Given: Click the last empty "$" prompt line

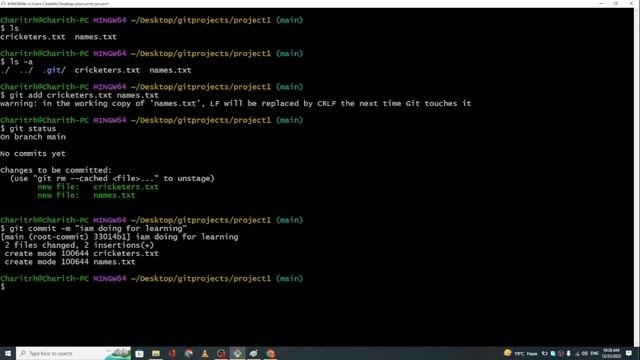Looking at the screenshot, I should [3, 287].
